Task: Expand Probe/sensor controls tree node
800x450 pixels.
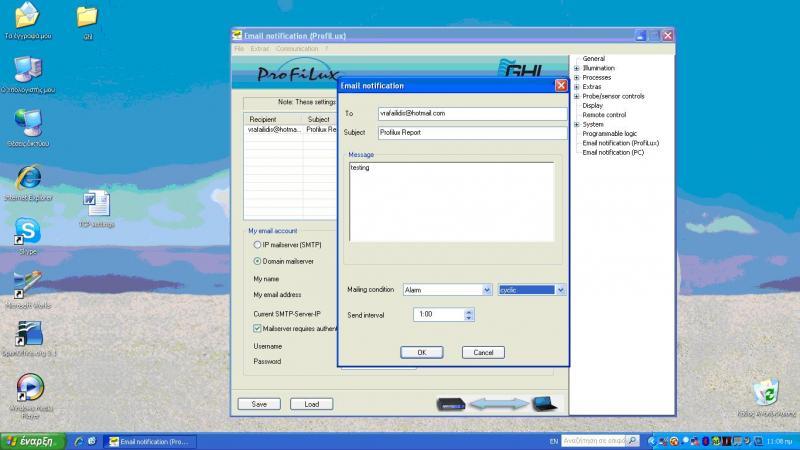Action: [577, 96]
